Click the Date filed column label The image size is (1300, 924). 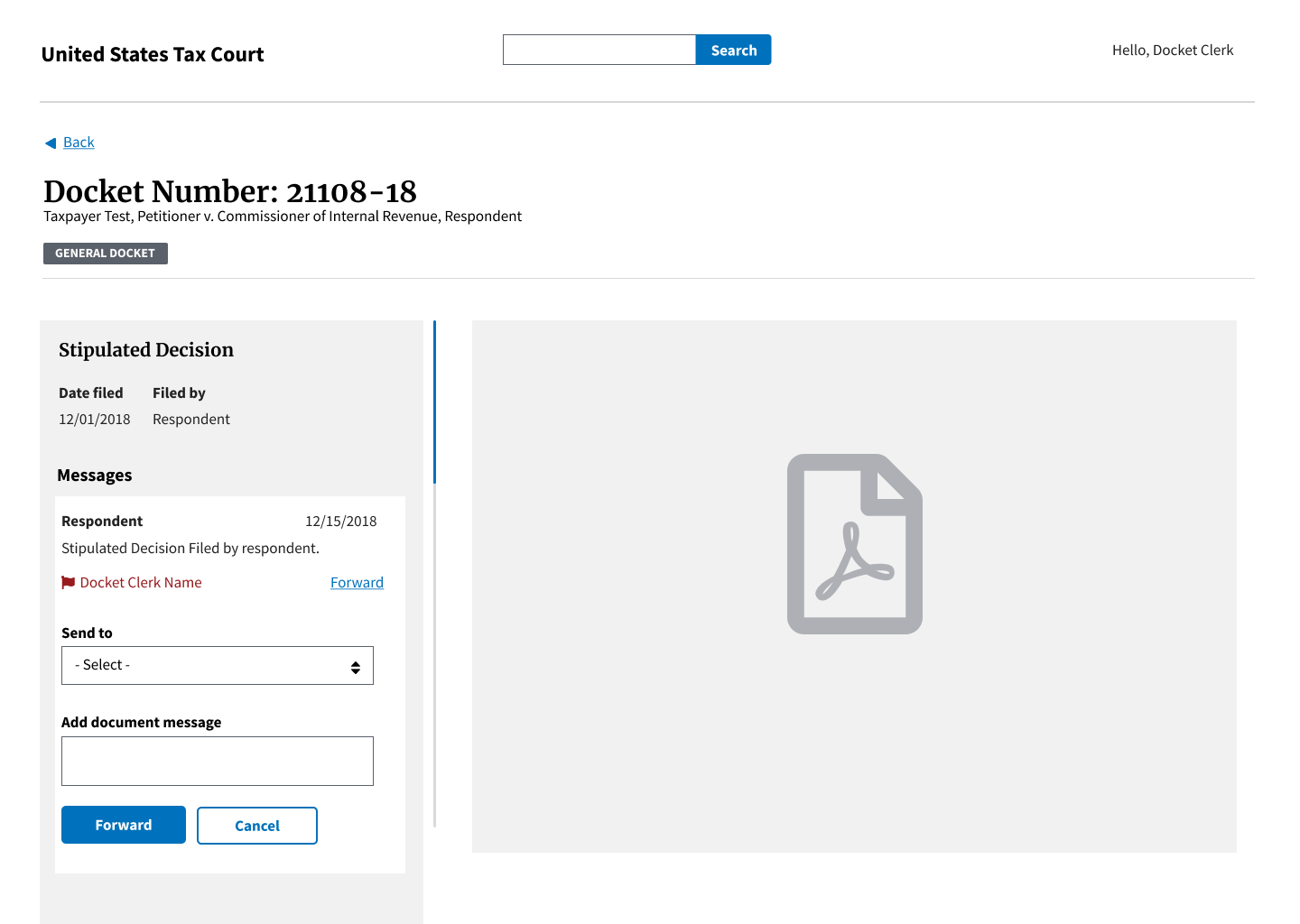pyautogui.click(x=91, y=393)
